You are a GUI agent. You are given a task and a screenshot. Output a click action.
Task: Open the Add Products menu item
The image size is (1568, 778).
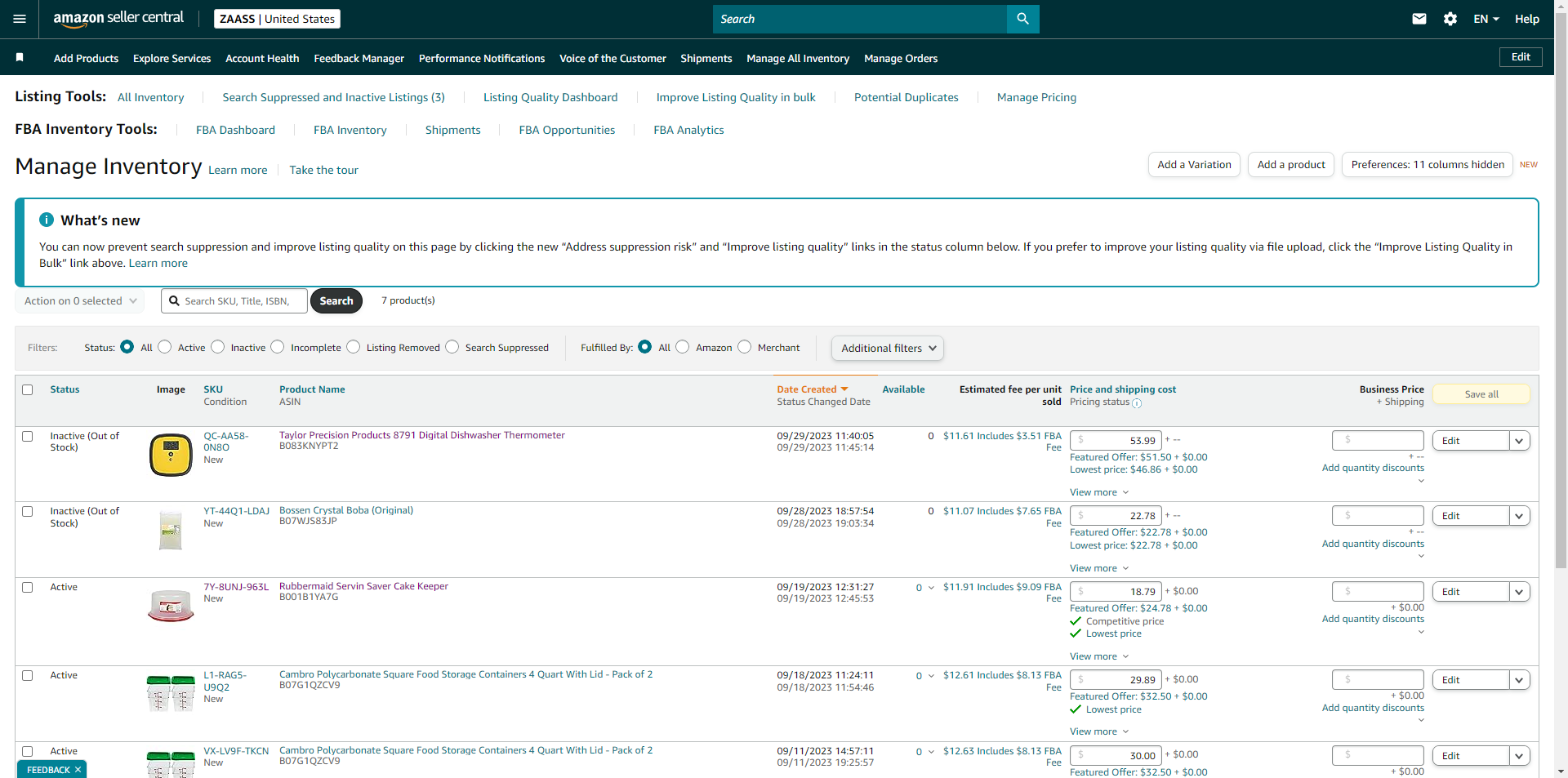pos(86,58)
